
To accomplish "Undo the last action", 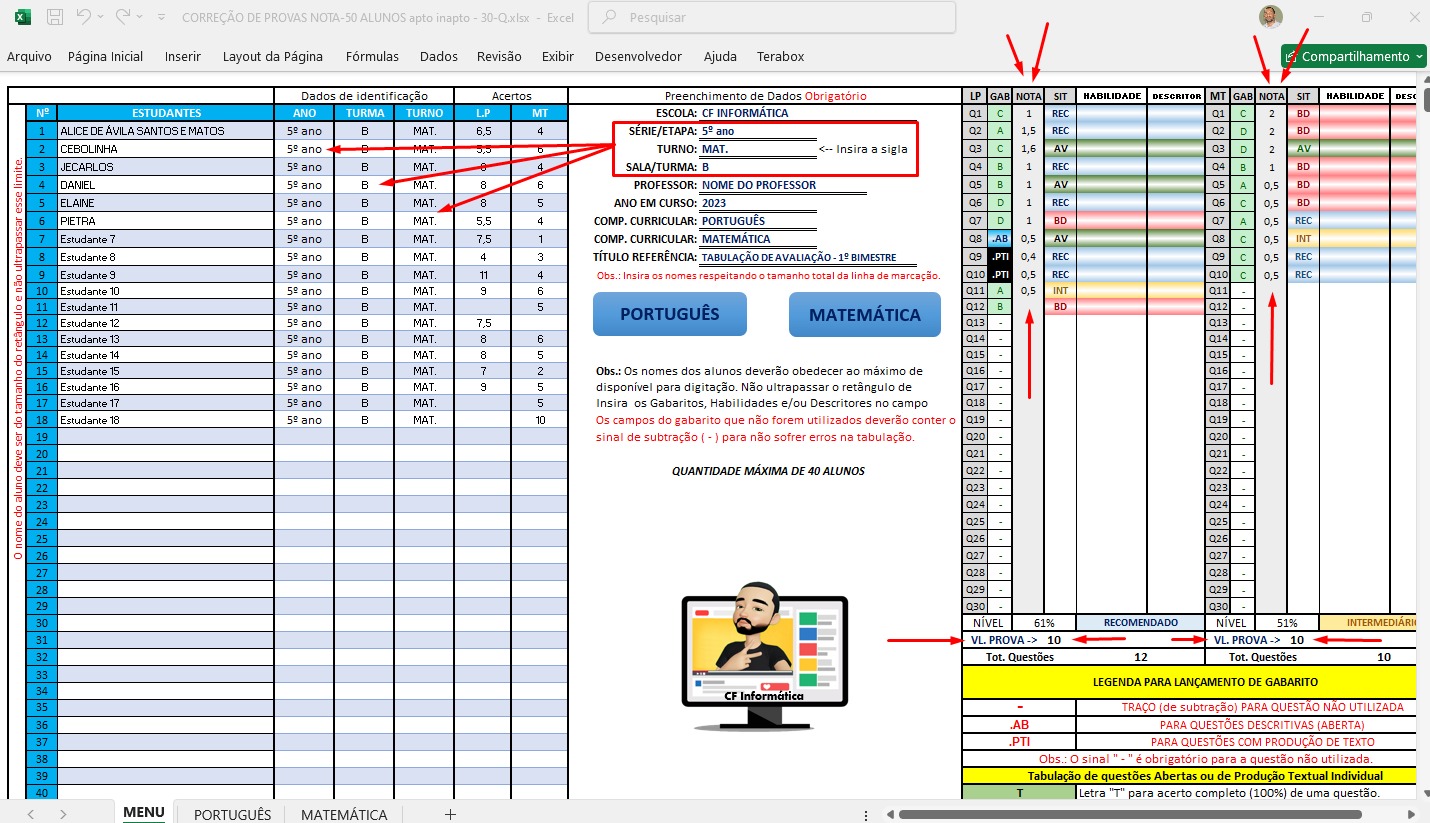I will [x=85, y=17].
